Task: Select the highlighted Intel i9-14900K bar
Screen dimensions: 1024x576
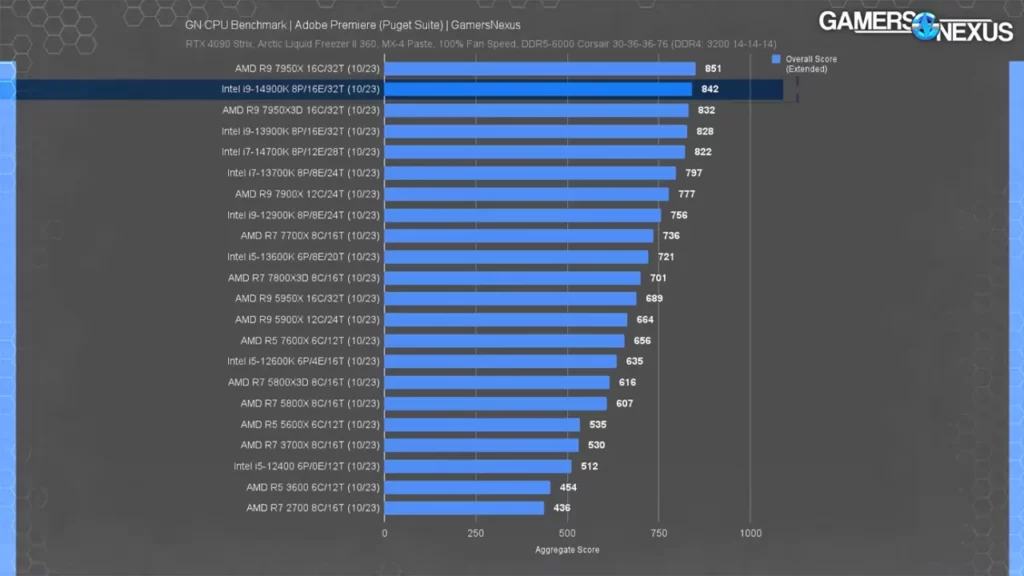Action: tap(538, 89)
